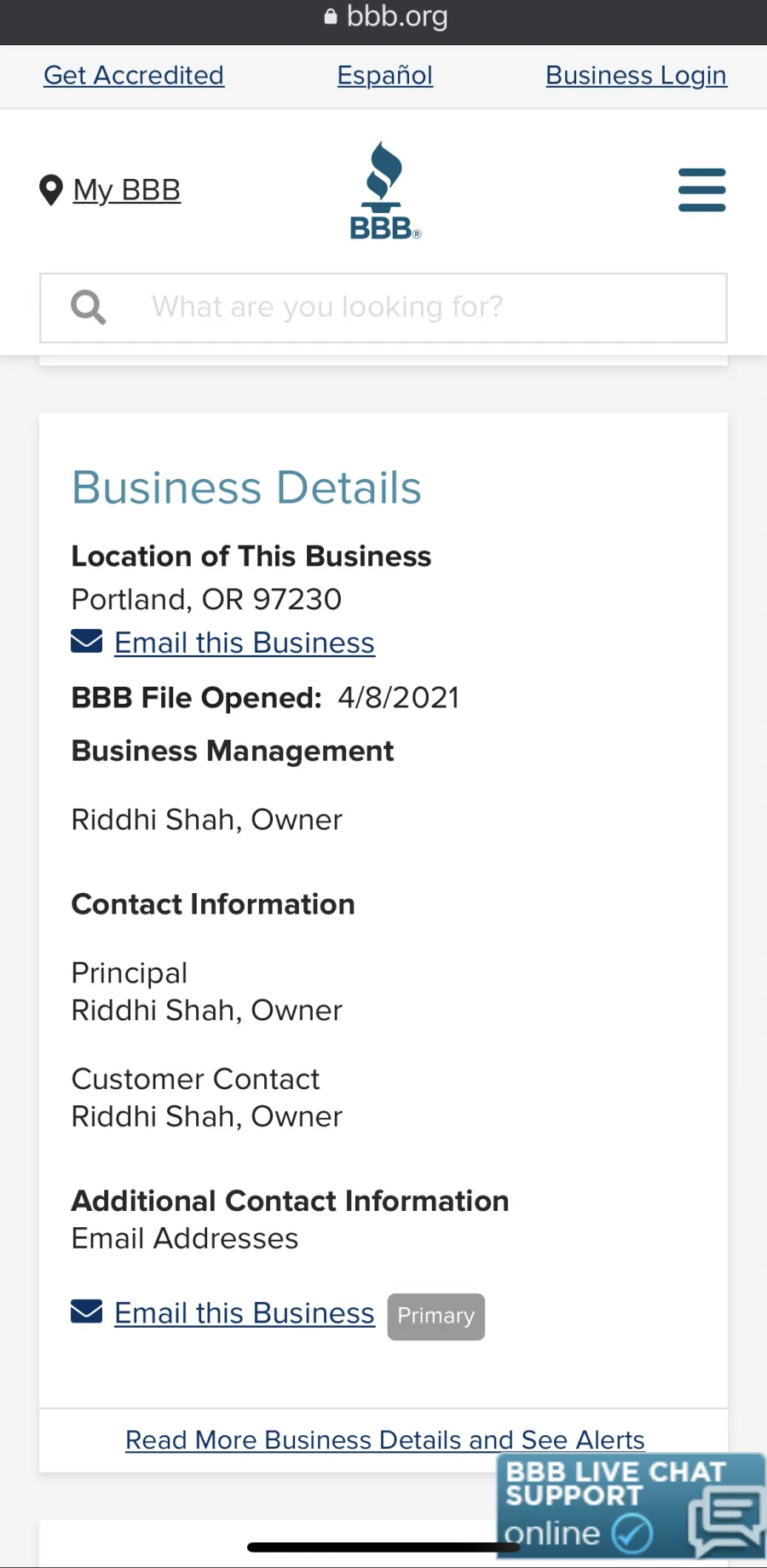Screen dimensions: 767x1568
Task: Tap the bbb.org URL in the address bar
Action: 397,16
